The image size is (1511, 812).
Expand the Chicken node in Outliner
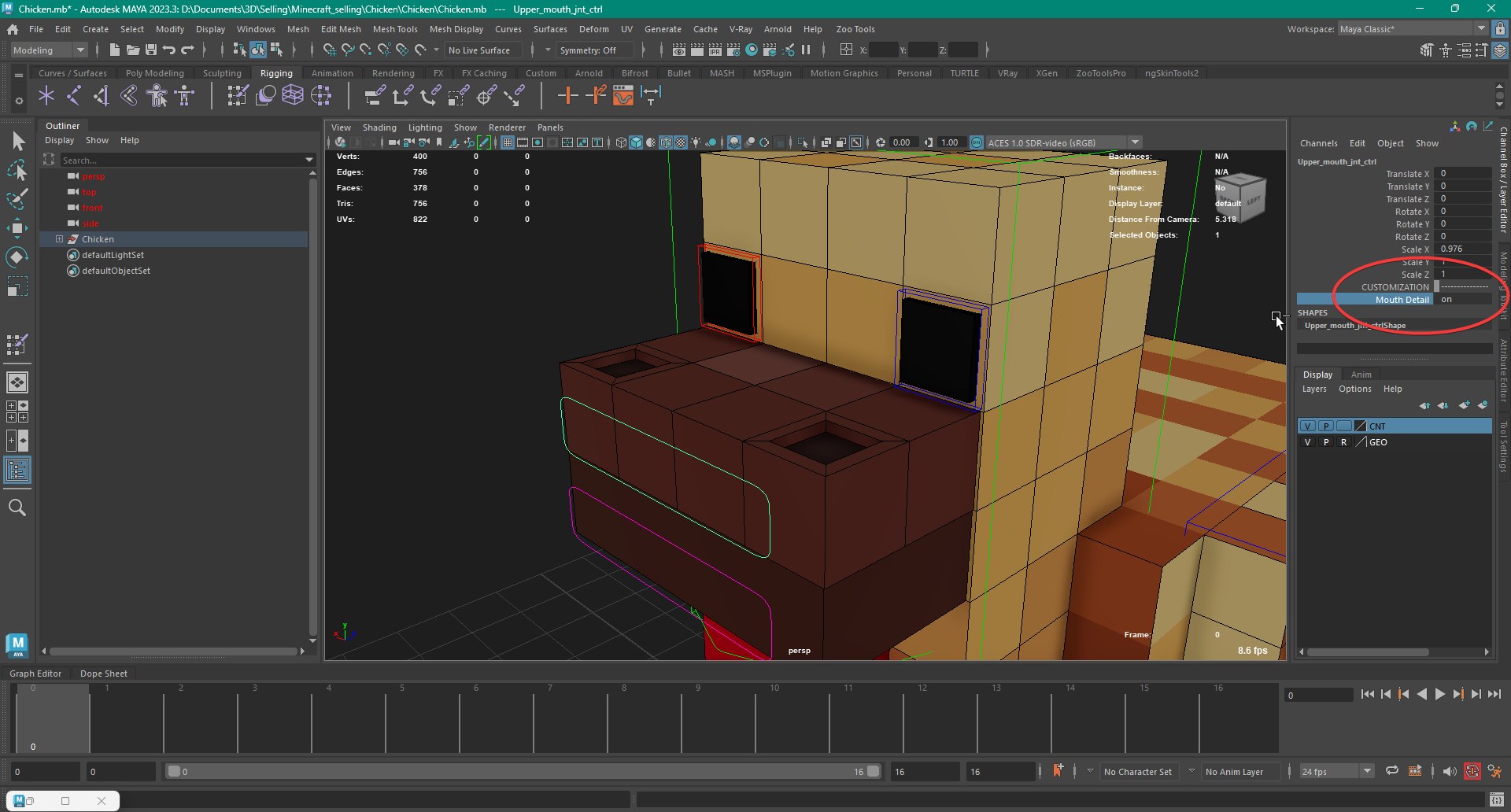tap(59, 239)
